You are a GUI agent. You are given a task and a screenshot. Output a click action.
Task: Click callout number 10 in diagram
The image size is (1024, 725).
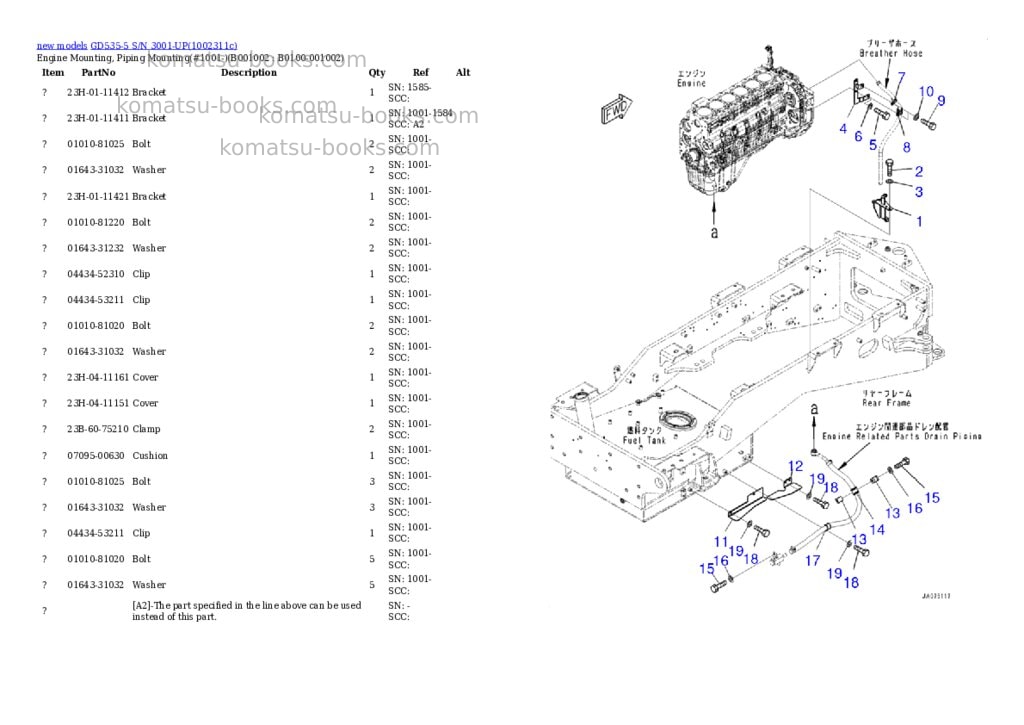[x=926, y=92]
